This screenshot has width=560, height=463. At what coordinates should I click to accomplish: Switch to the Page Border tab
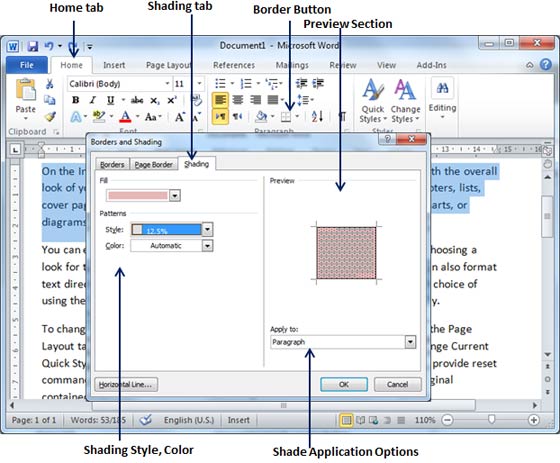(x=153, y=164)
